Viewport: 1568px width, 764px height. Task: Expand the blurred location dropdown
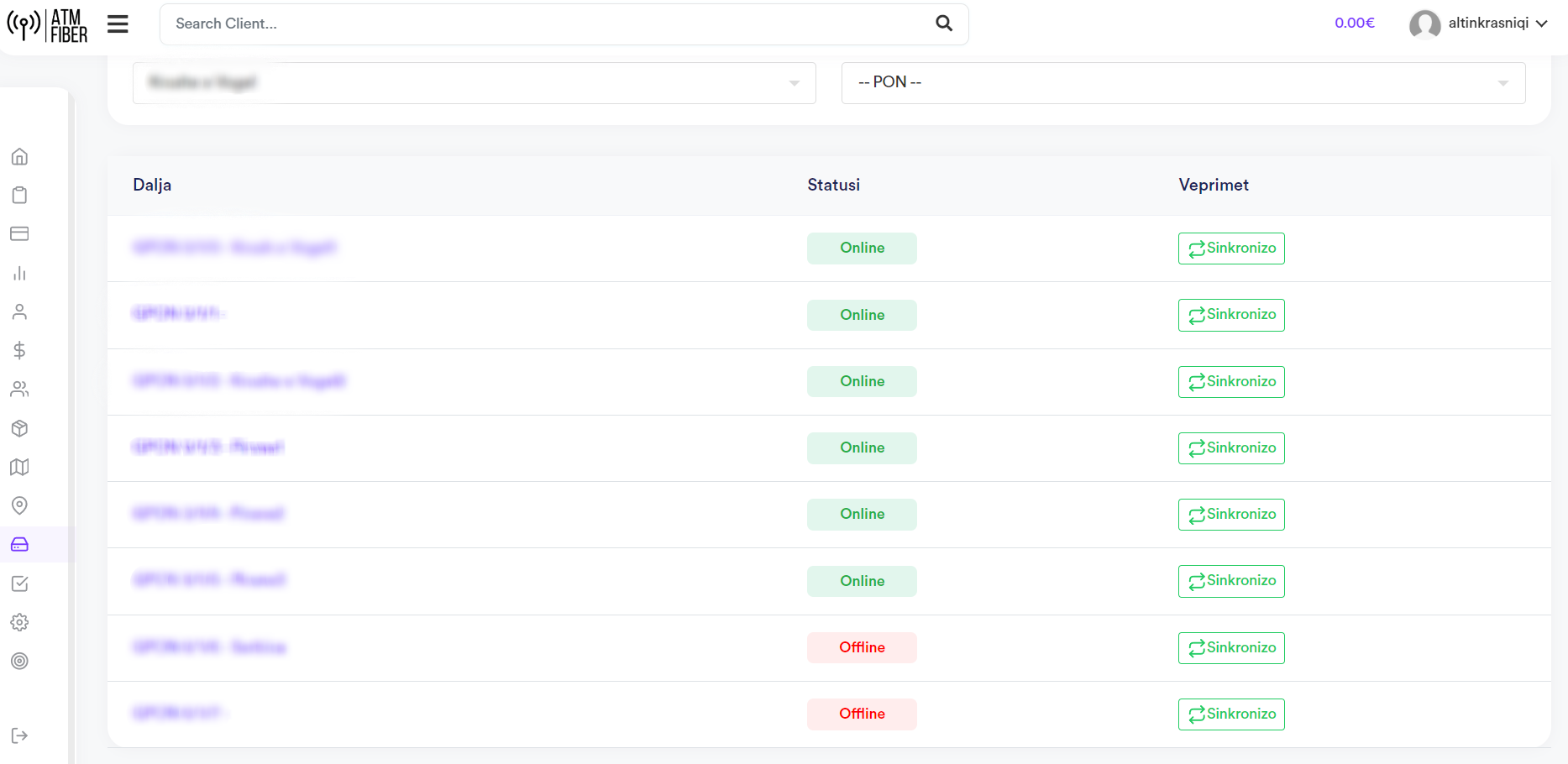(x=475, y=82)
